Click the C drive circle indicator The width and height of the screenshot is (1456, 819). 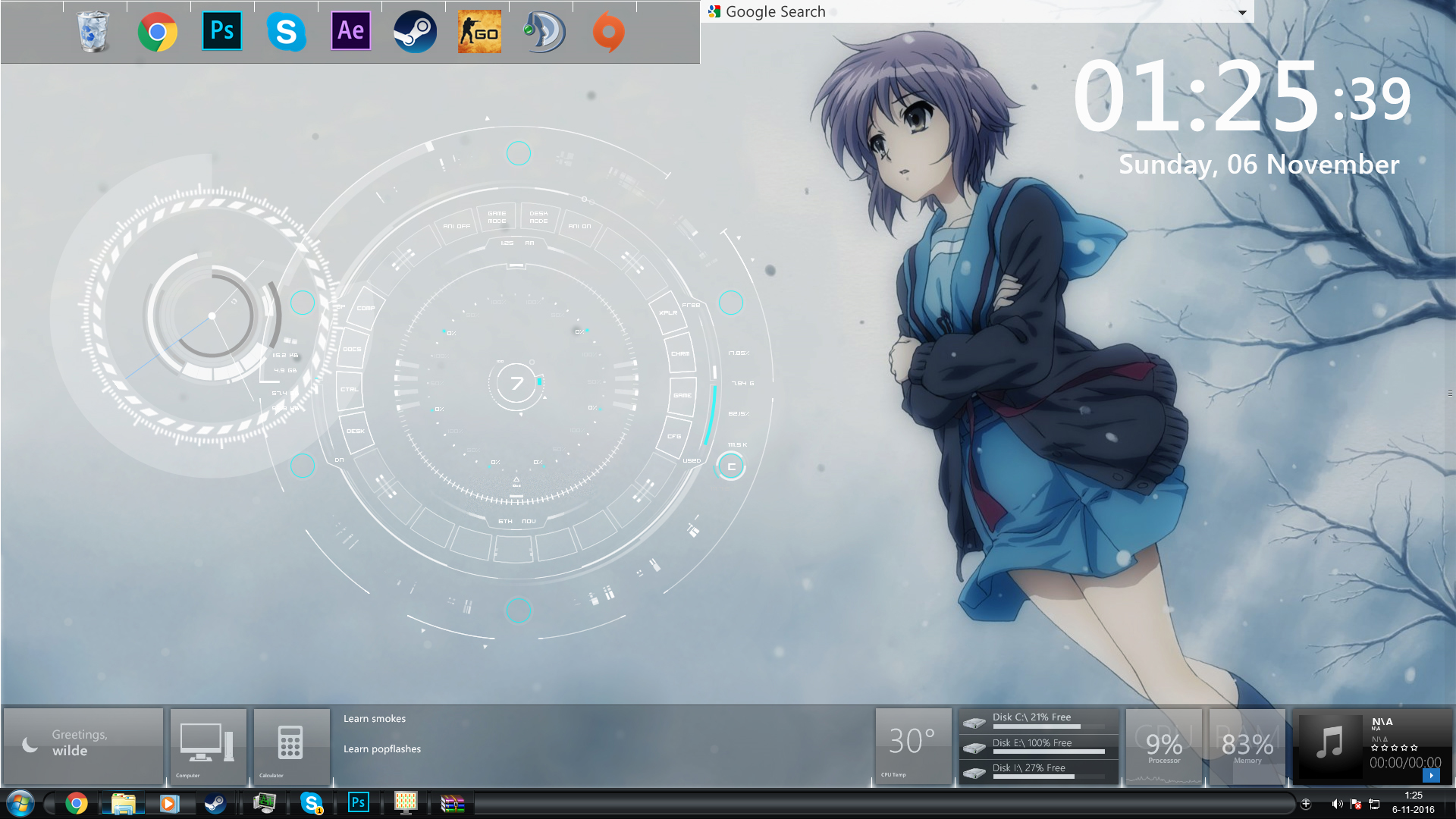tap(731, 466)
